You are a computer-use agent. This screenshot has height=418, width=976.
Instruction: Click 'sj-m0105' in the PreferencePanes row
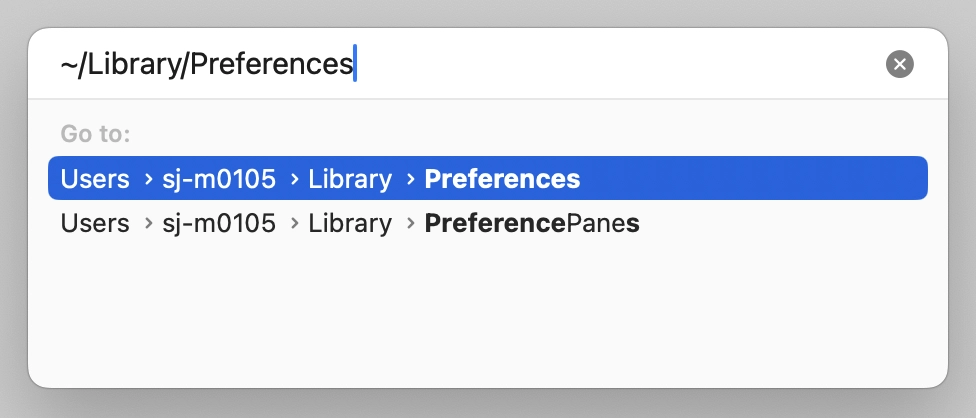point(218,224)
